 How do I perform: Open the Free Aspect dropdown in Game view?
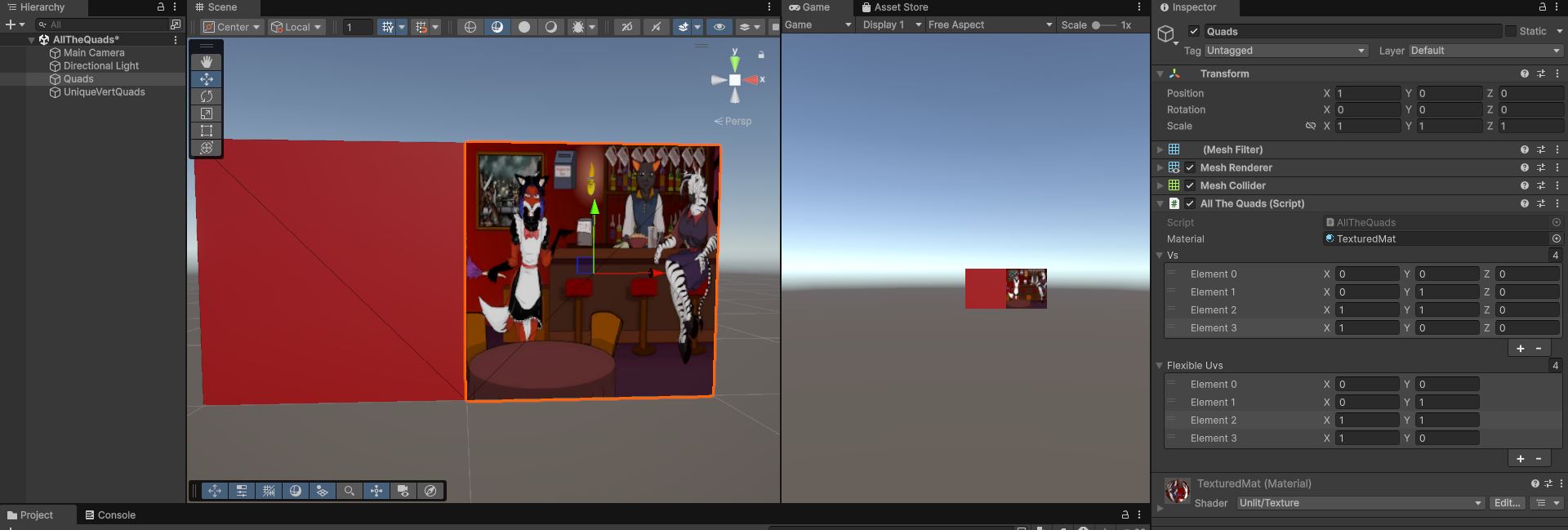990,24
